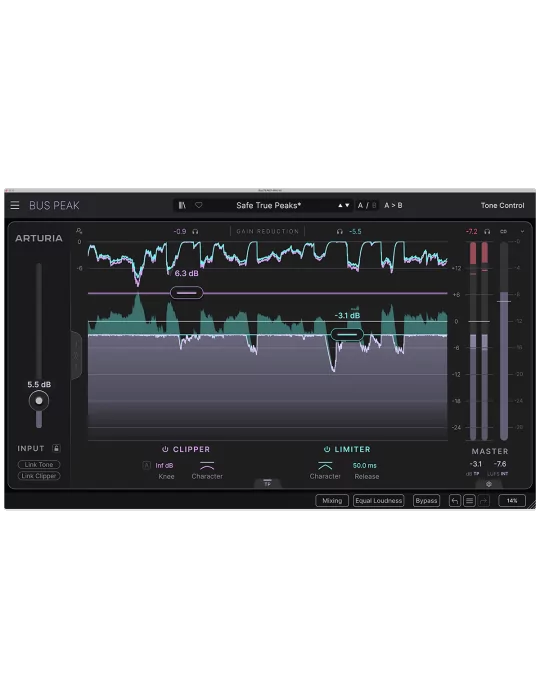Click the -0.9 clipper reduction value
This screenshot has height=700, width=540.
click(x=180, y=232)
